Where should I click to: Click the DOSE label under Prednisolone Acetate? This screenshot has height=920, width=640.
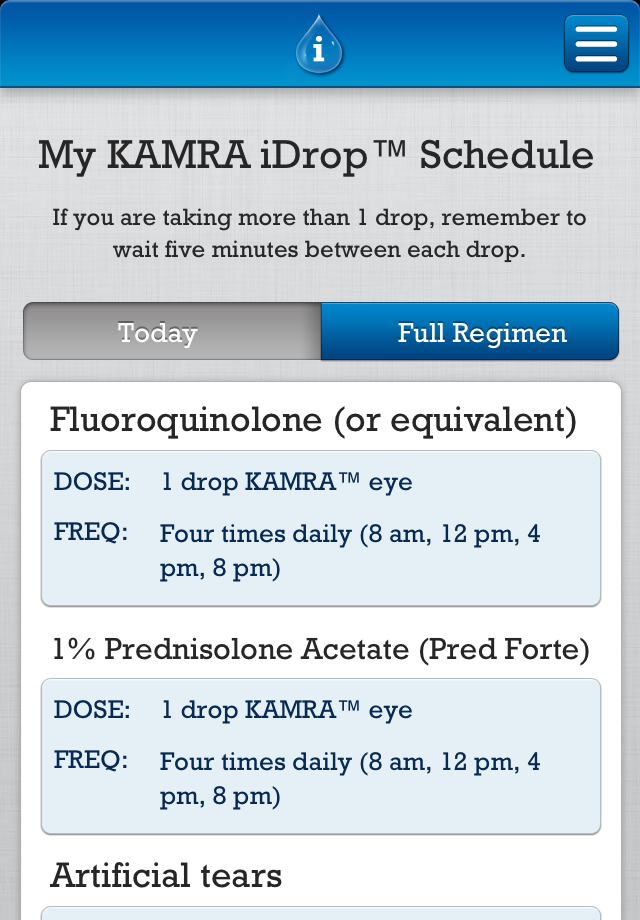92,710
